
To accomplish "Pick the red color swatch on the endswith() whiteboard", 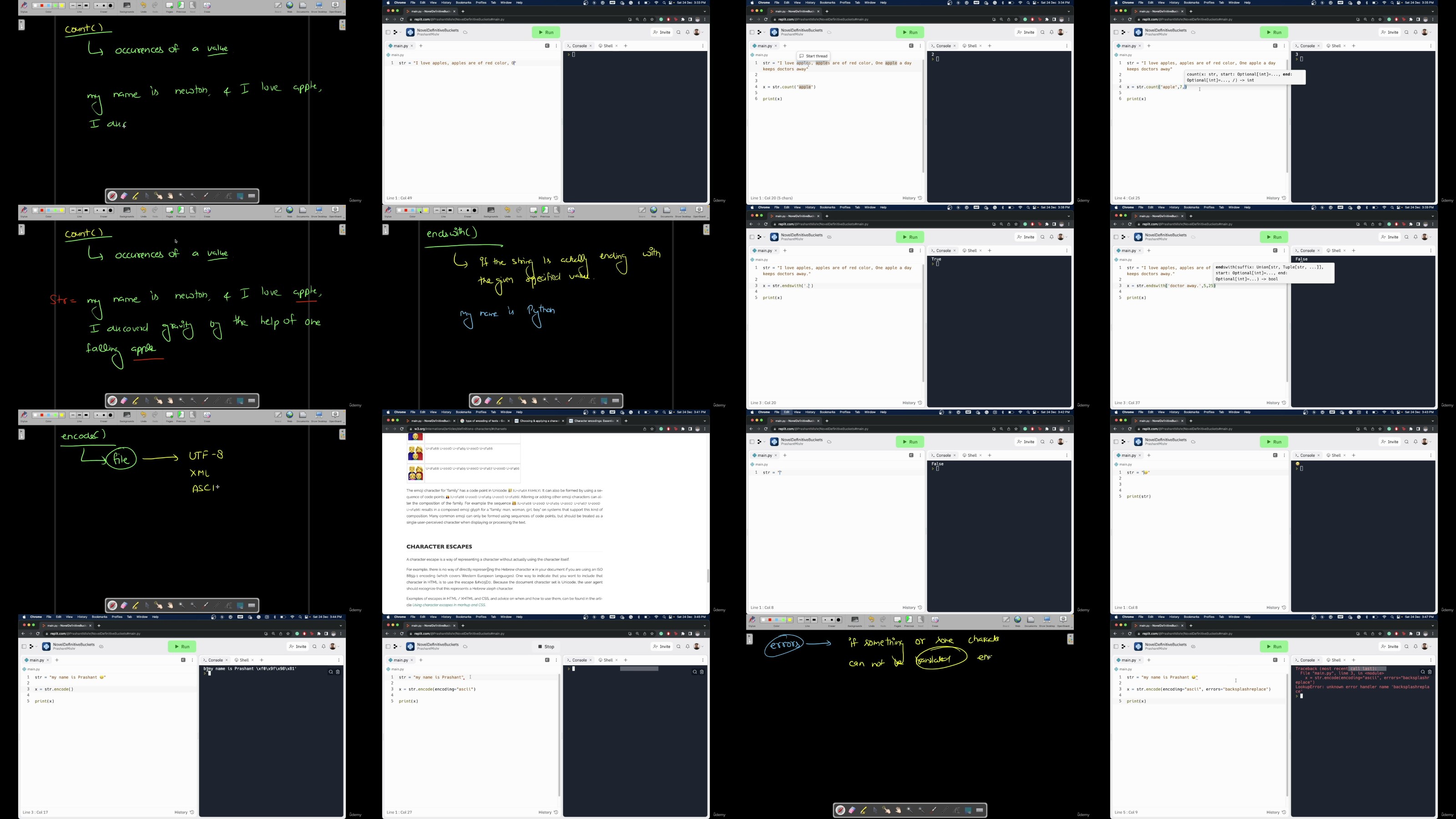I will coord(406,210).
